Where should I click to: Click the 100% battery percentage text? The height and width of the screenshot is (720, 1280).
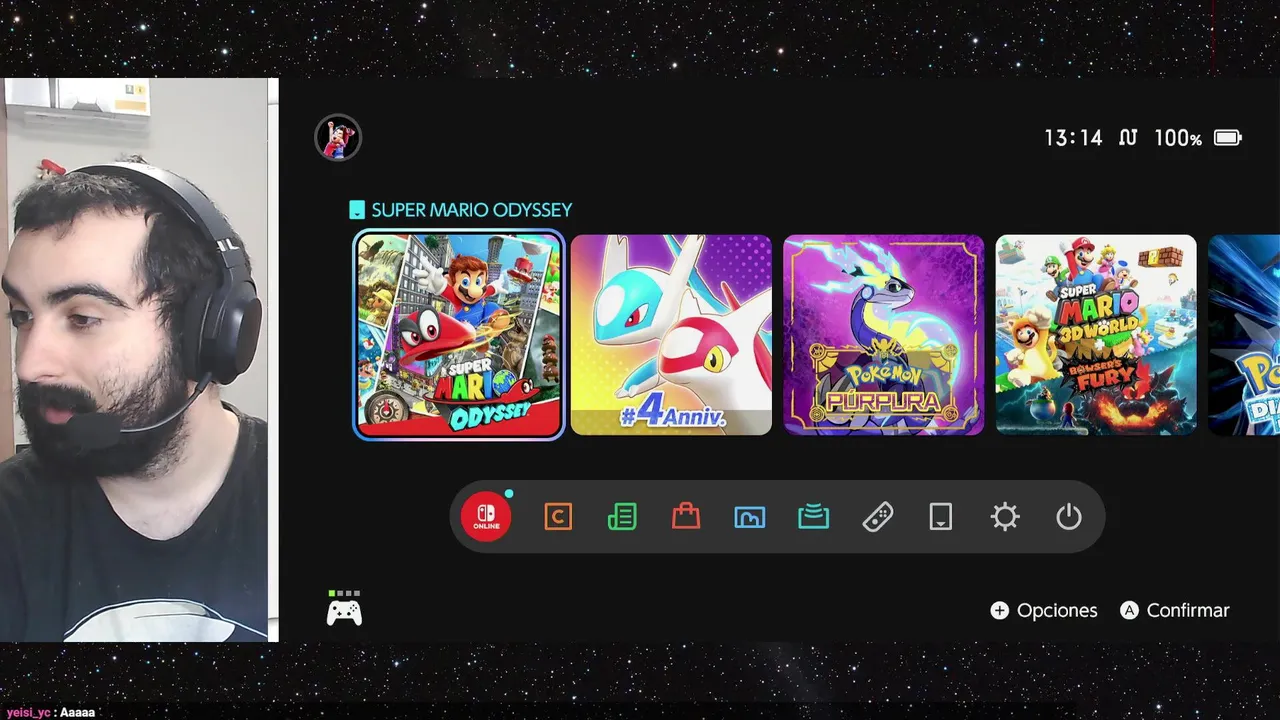[x=1178, y=138]
